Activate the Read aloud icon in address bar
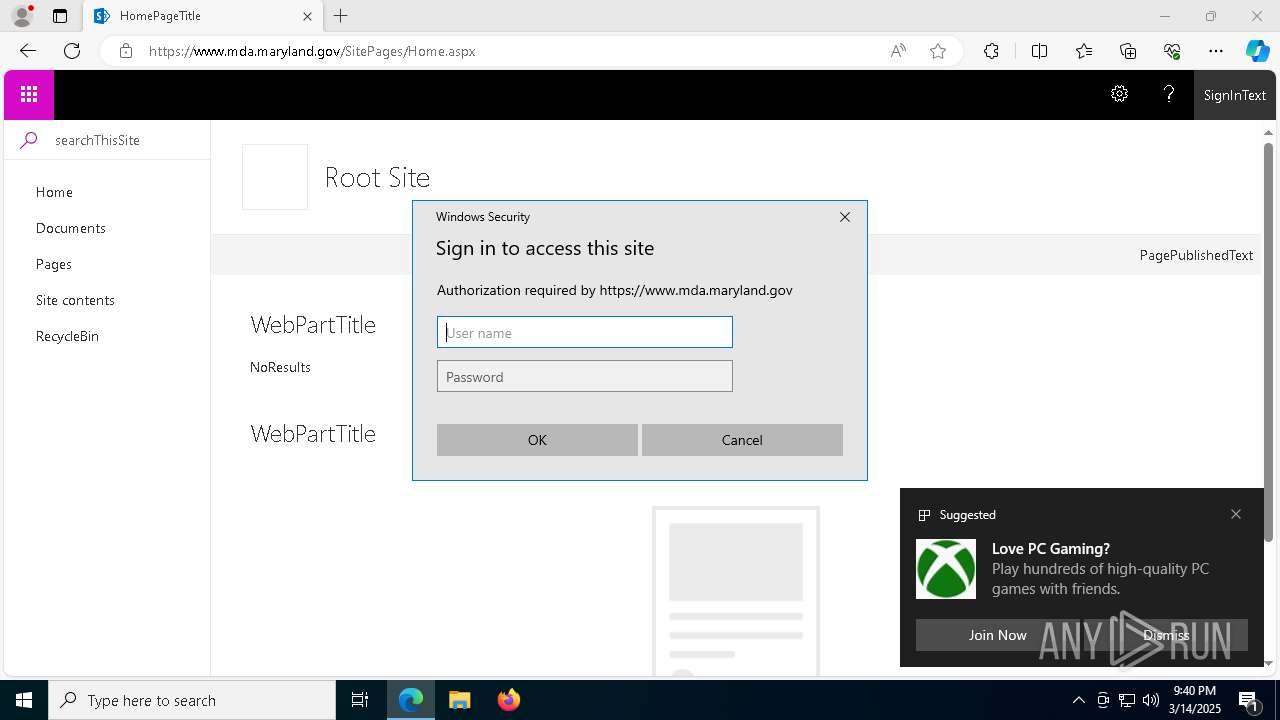This screenshot has width=1280, height=720. point(898,51)
